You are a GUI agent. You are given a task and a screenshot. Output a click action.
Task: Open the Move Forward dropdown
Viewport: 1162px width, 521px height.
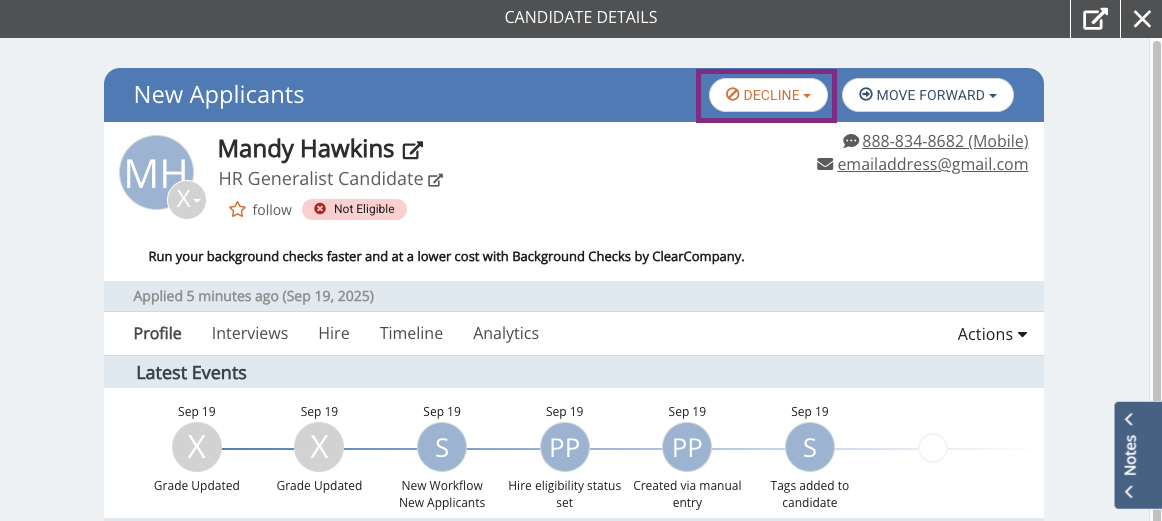927,95
